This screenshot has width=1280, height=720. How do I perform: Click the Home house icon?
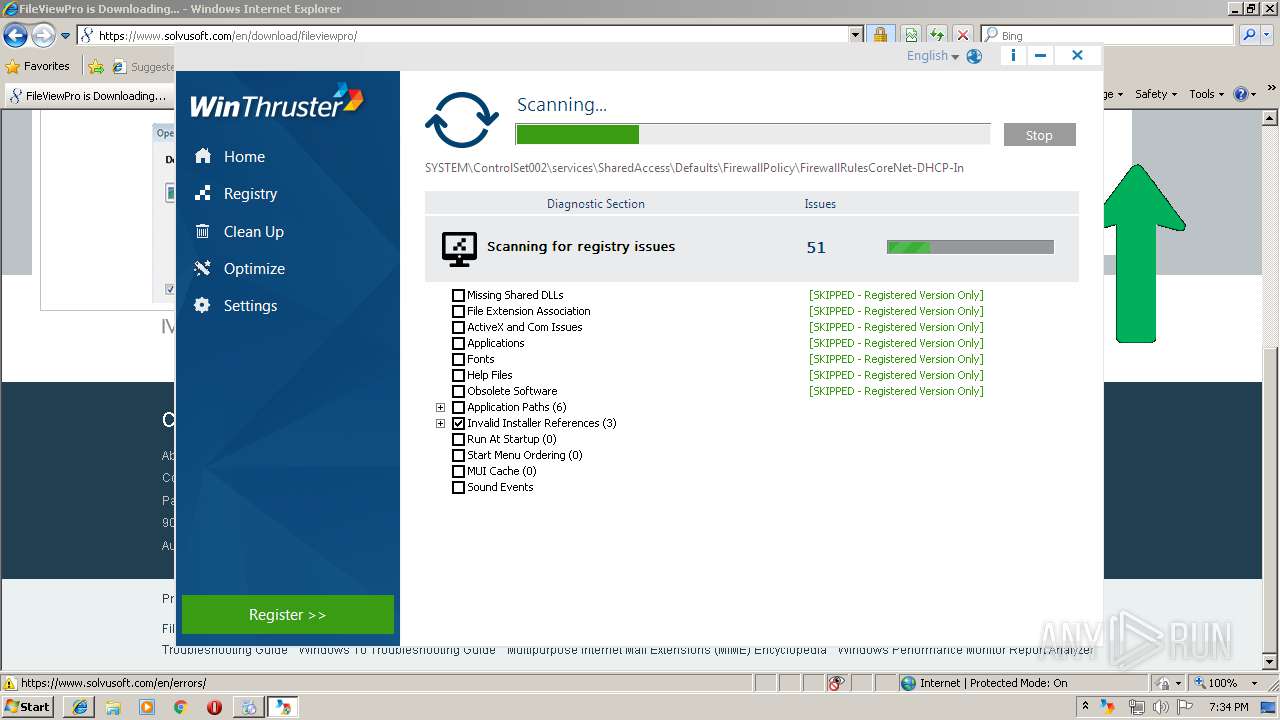click(x=203, y=156)
